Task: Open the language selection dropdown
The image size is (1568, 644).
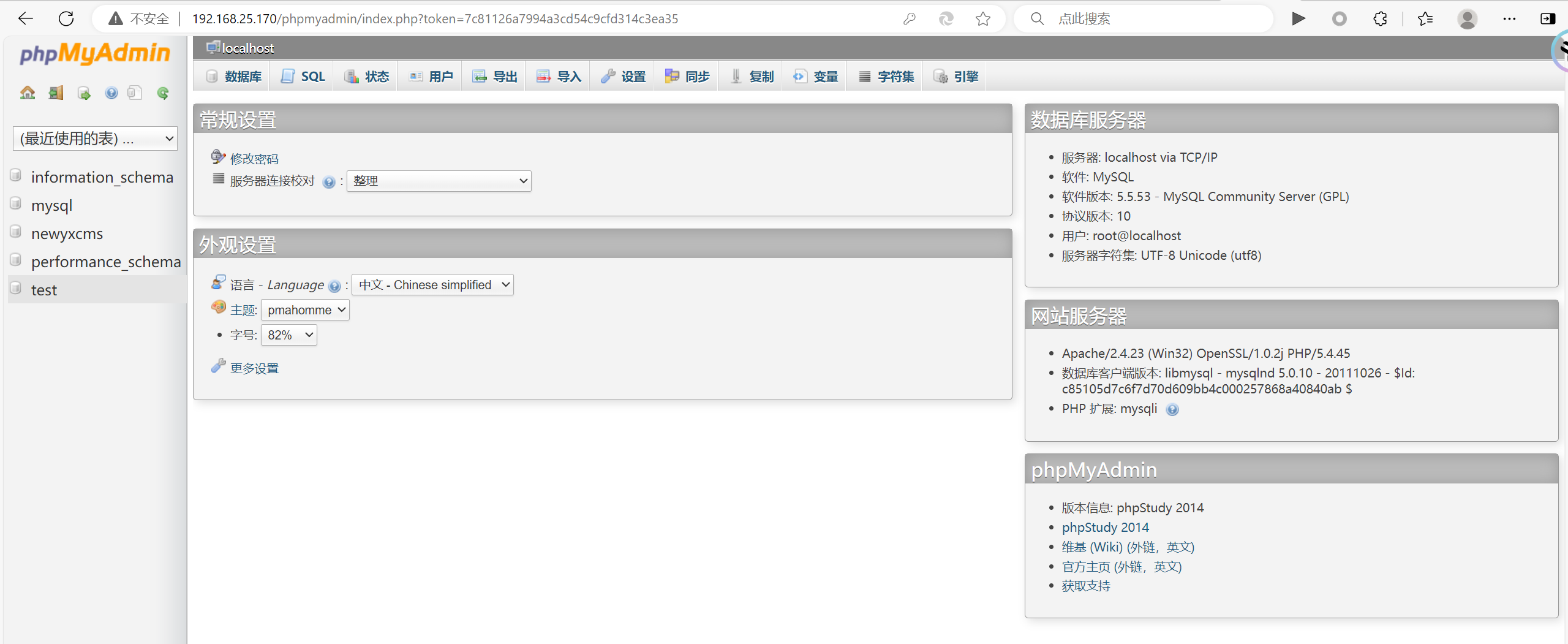Action: (x=432, y=285)
